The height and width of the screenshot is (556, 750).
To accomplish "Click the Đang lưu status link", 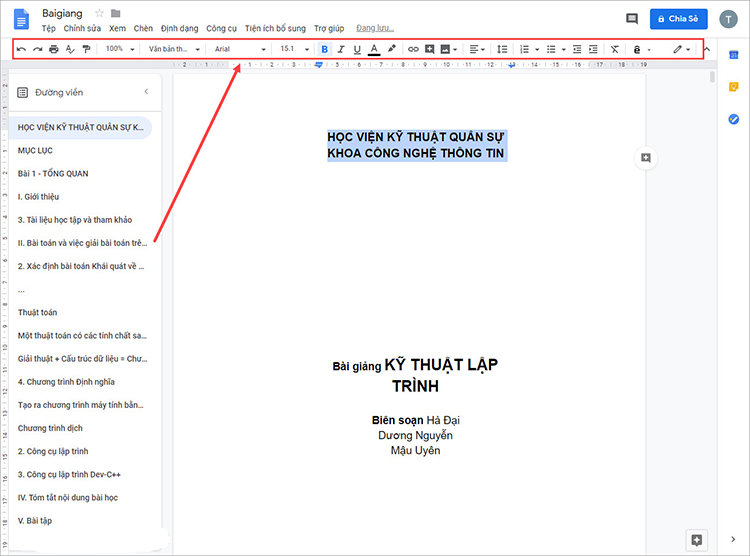I will (375, 28).
